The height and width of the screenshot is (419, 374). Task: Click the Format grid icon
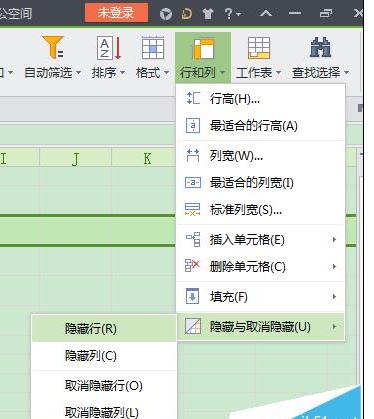click(153, 48)
